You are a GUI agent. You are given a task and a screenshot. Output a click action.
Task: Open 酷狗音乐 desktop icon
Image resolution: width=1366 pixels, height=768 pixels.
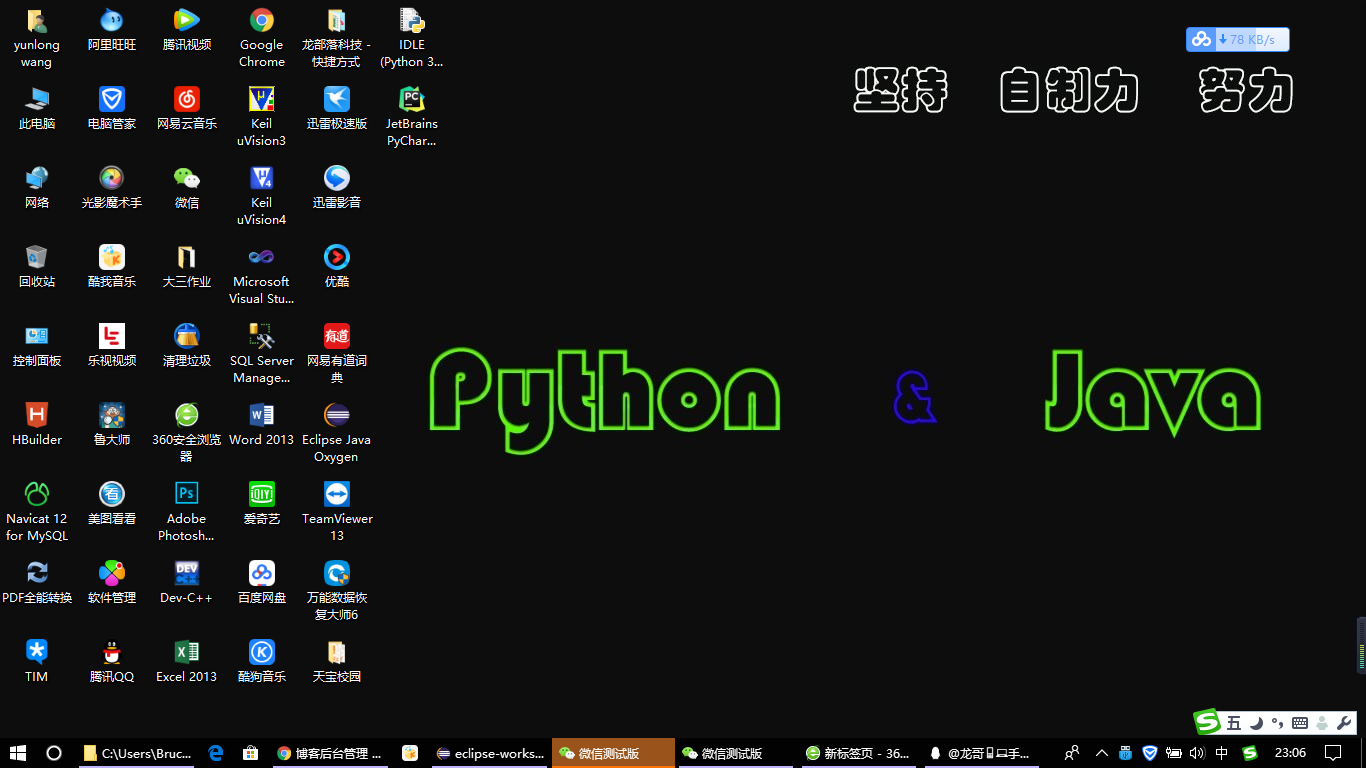(262, 662)
